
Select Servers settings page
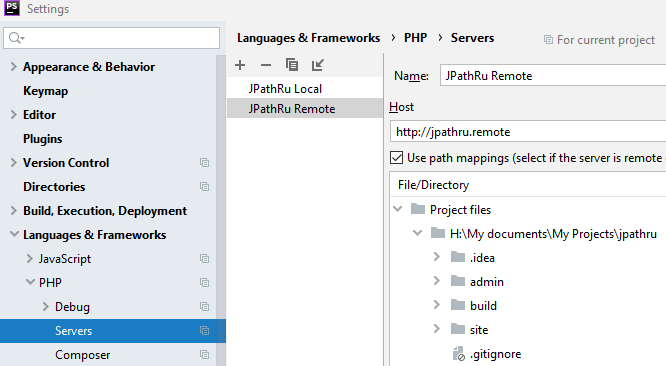coord(73,331)
